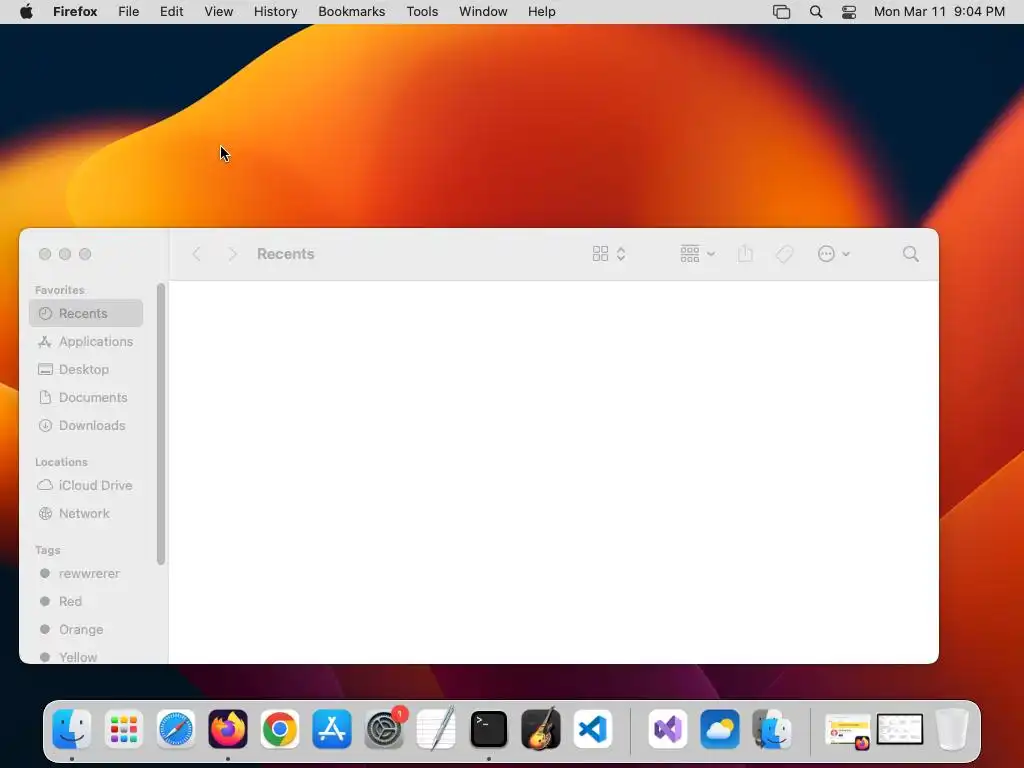
Task: Select the Orange tag in sidebar
Action: [86, 630]
